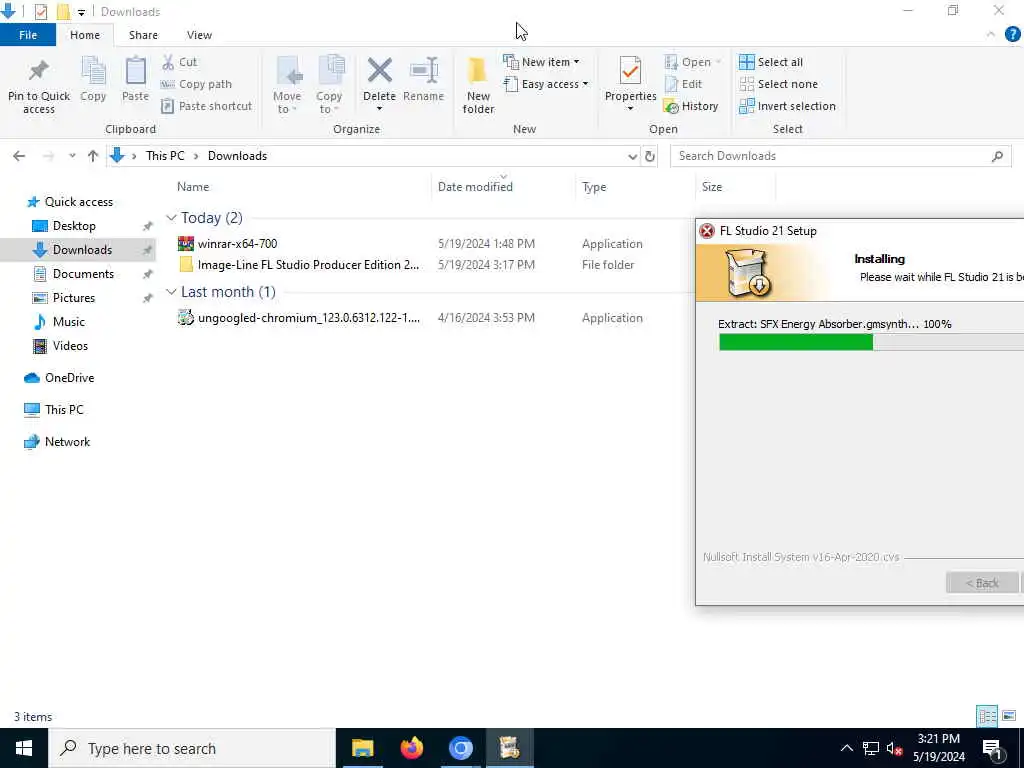The height and width of the screenshot is (768, 1024).
Task: Switch to the View ribbon tab
Action: click(199, 35)
